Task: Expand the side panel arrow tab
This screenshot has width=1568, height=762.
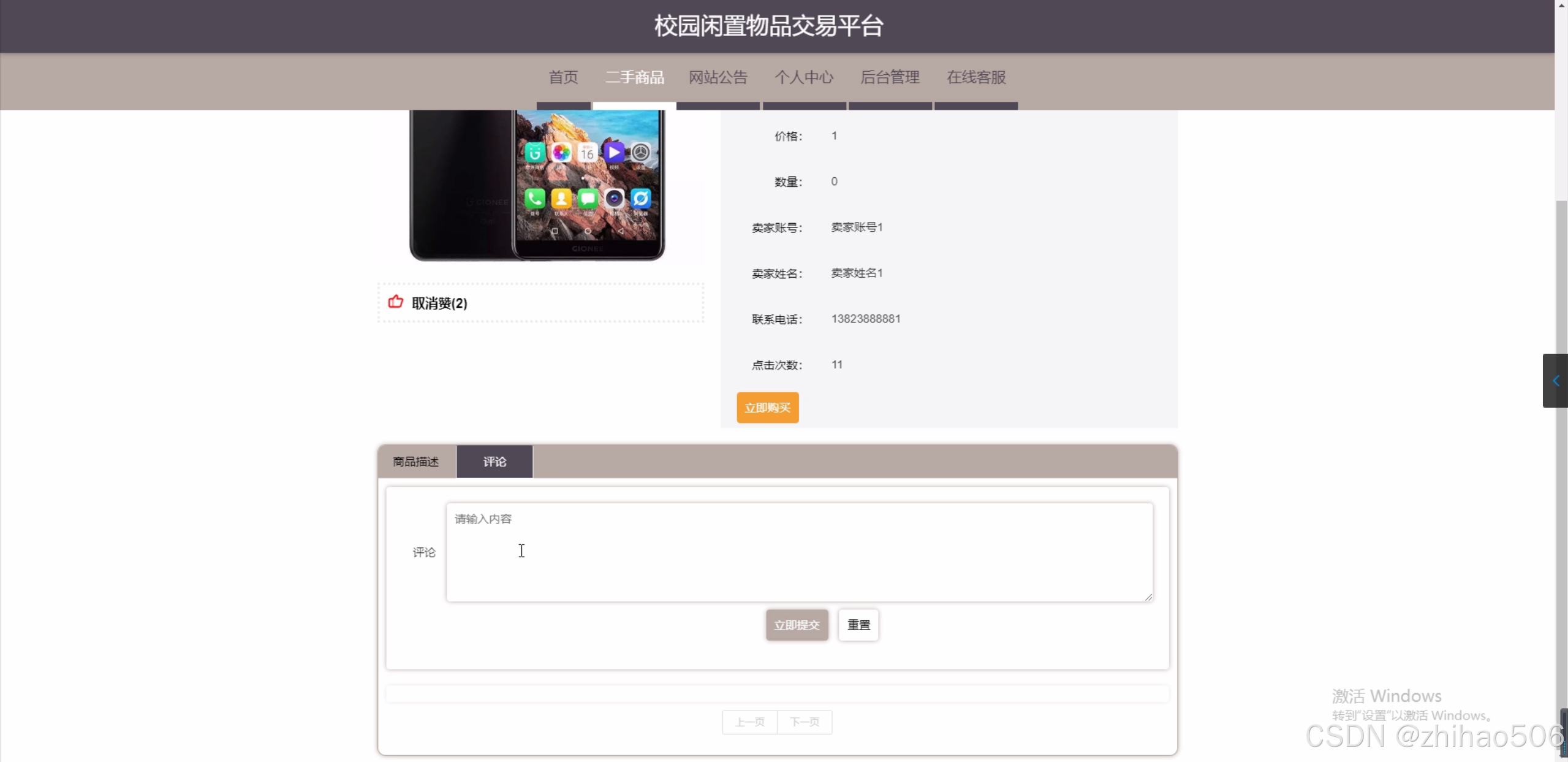Action: (x=1555, y=381)
